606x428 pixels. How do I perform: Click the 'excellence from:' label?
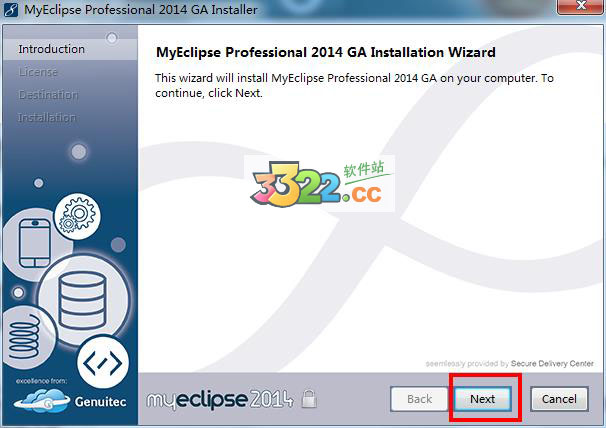41,381
